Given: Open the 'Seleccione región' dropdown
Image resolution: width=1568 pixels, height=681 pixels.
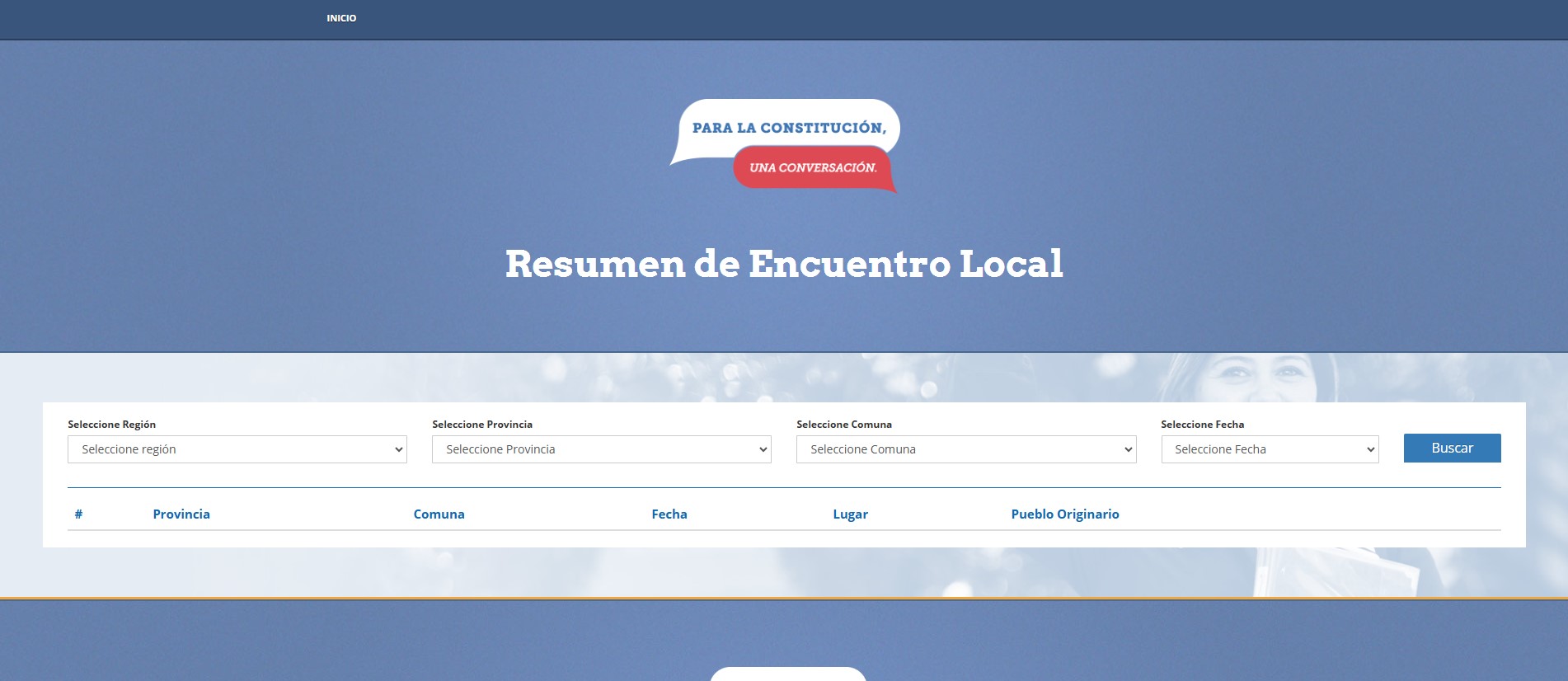Looking at the screenshot, I should pos(237,449).
